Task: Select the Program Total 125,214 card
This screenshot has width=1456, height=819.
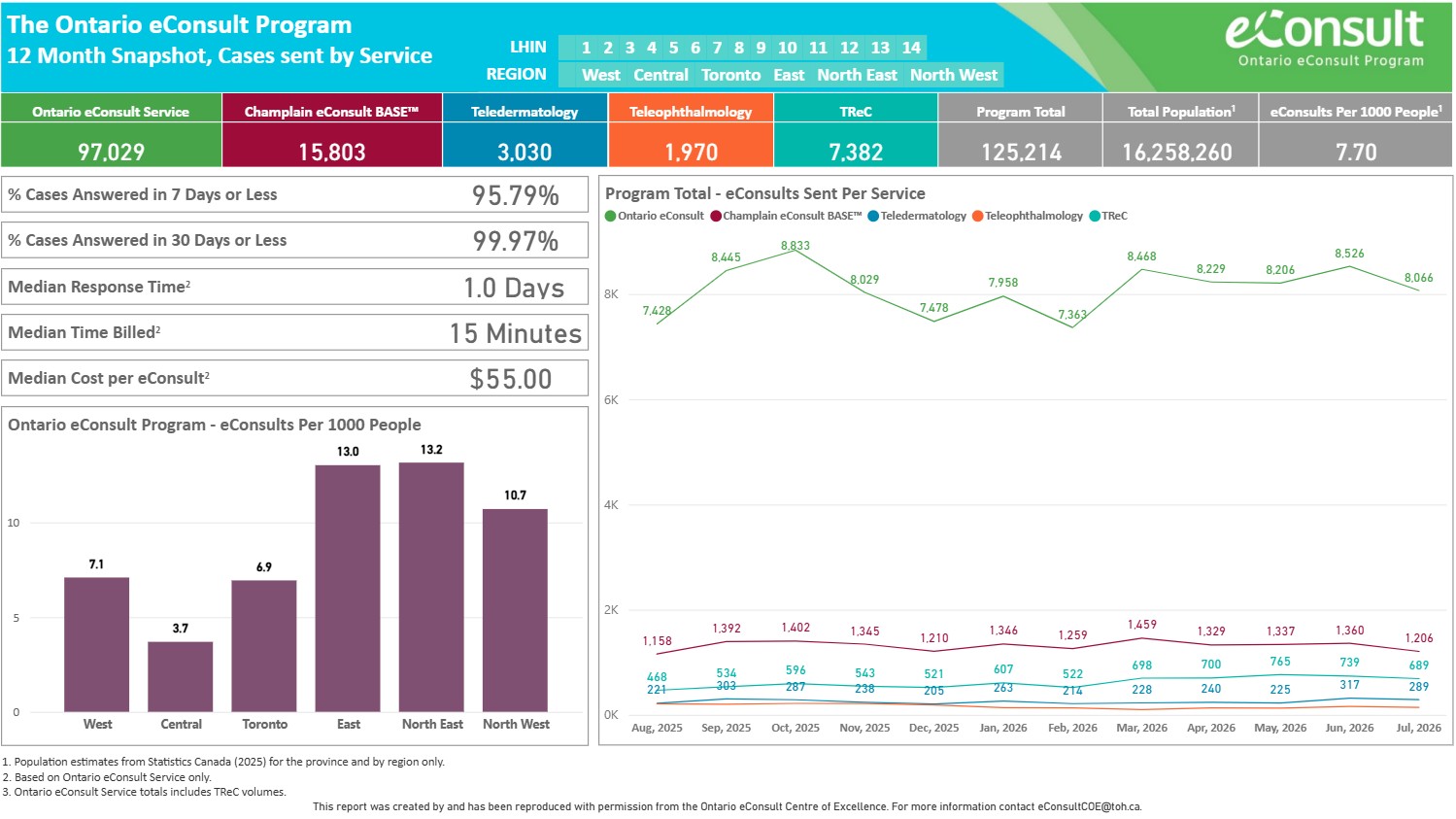Action: (1021, 130)
